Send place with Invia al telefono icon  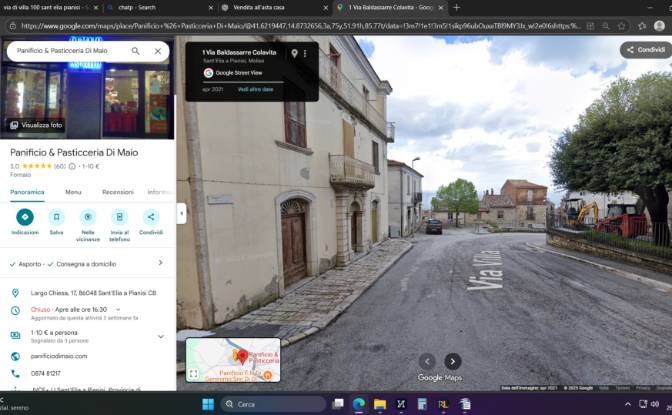click(x=120, y=217)
